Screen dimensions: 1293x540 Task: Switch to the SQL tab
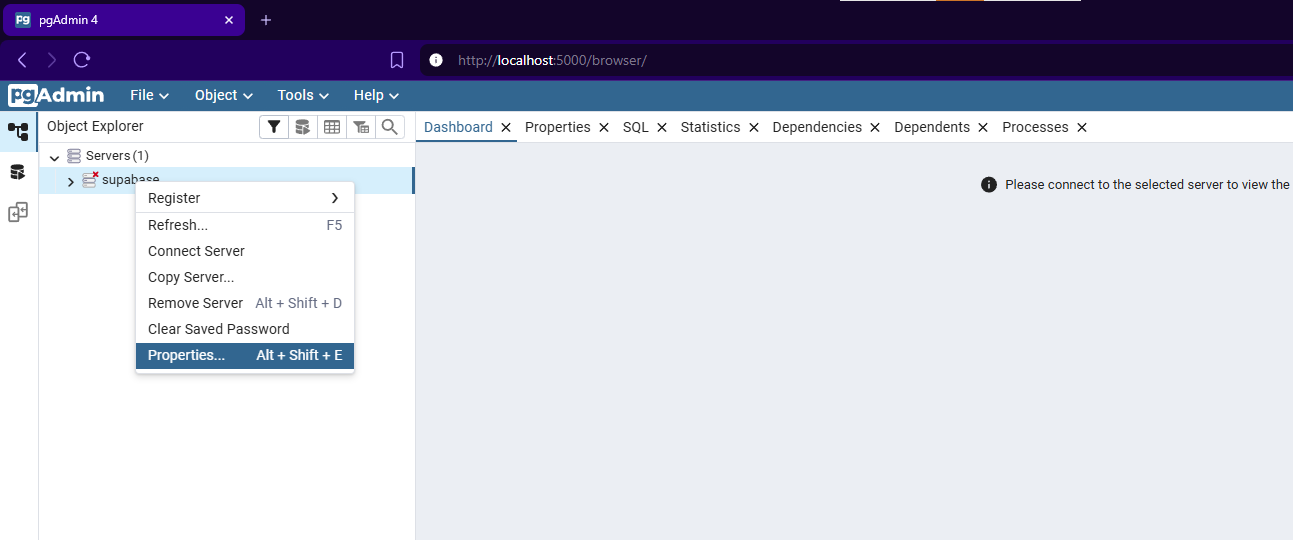(636, 127)
